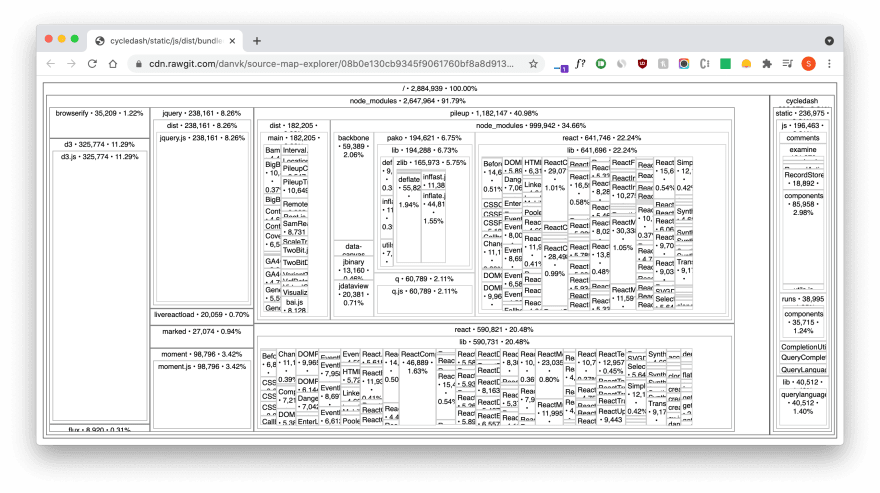Click the yellow bell extension icon
This screenshot has width=880, height=493.
tap(746, 64)
